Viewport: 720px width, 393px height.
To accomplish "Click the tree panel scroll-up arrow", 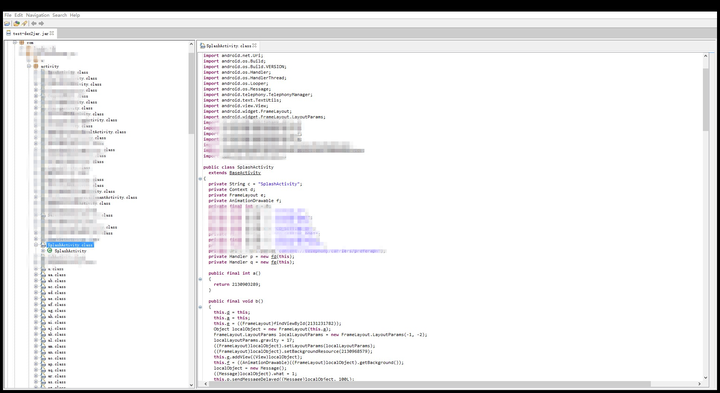I will coord(191,44).
